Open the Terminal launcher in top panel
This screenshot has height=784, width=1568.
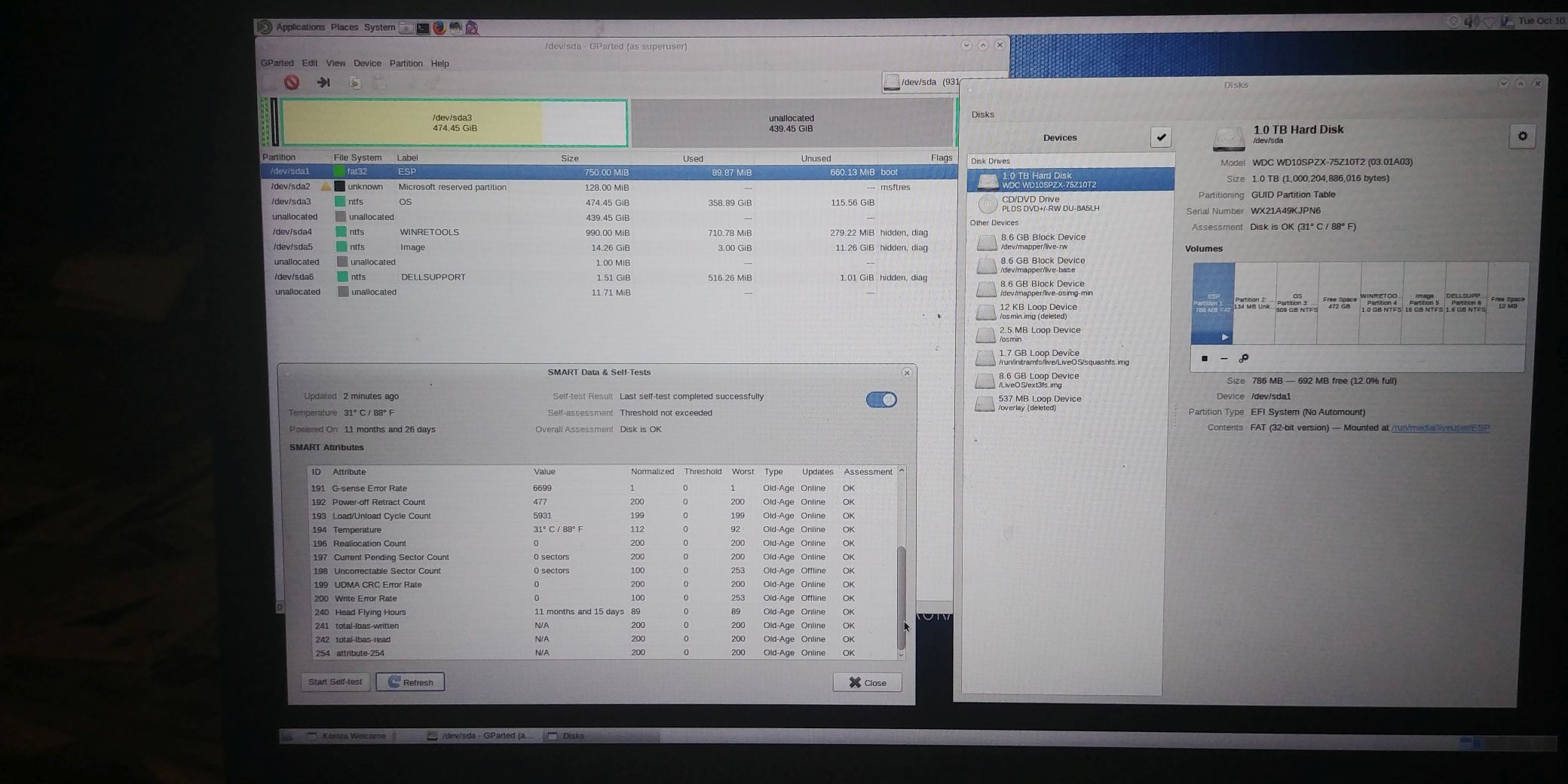pos(423,28)
